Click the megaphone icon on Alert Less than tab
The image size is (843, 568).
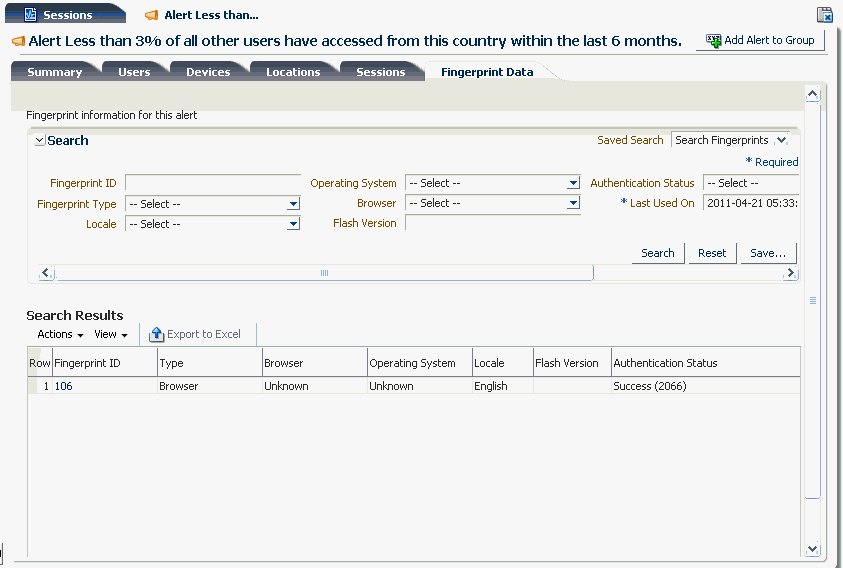click(x=152, y=15)
